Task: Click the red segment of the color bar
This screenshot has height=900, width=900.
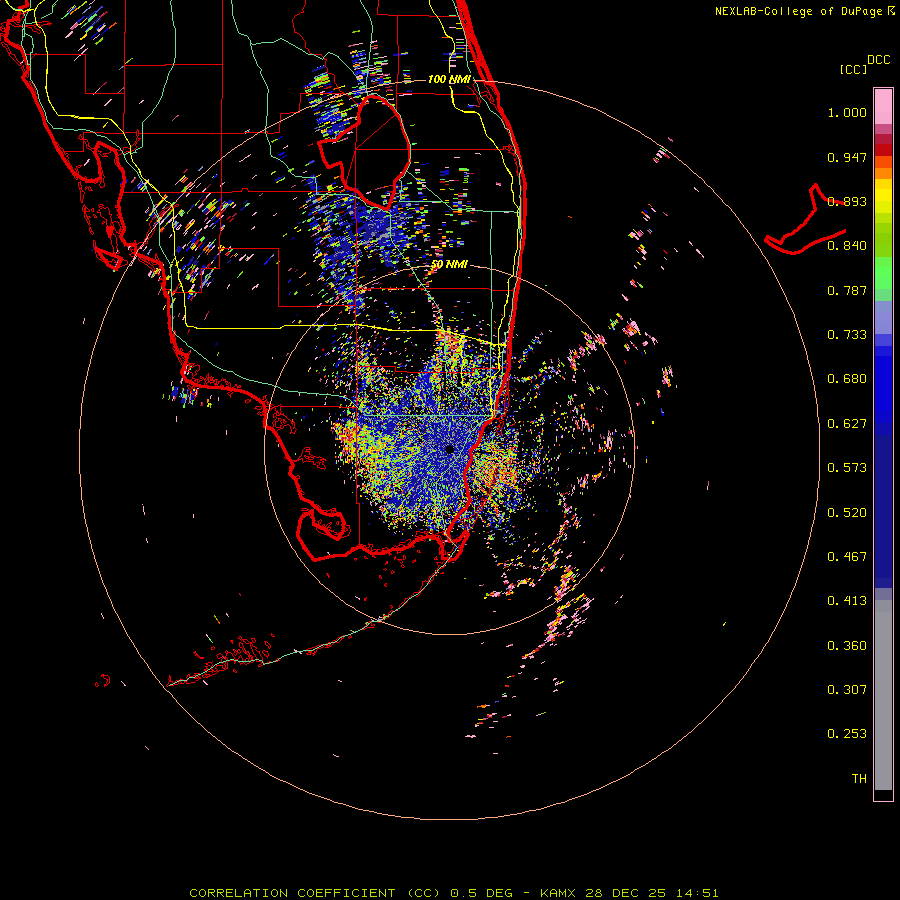Action: point(883,150)
